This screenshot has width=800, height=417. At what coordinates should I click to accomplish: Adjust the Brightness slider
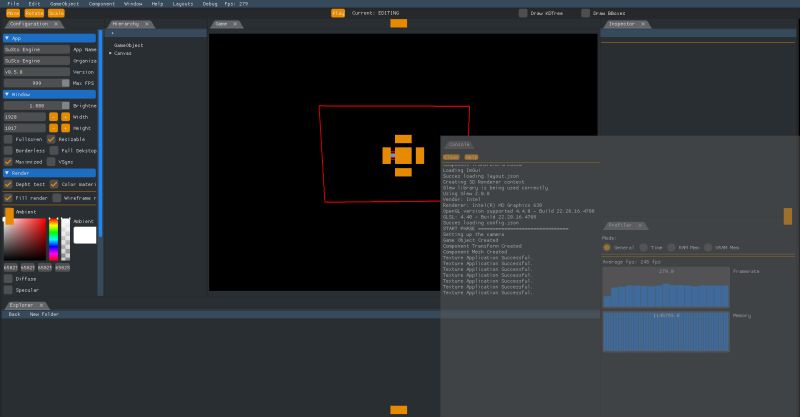37,106
